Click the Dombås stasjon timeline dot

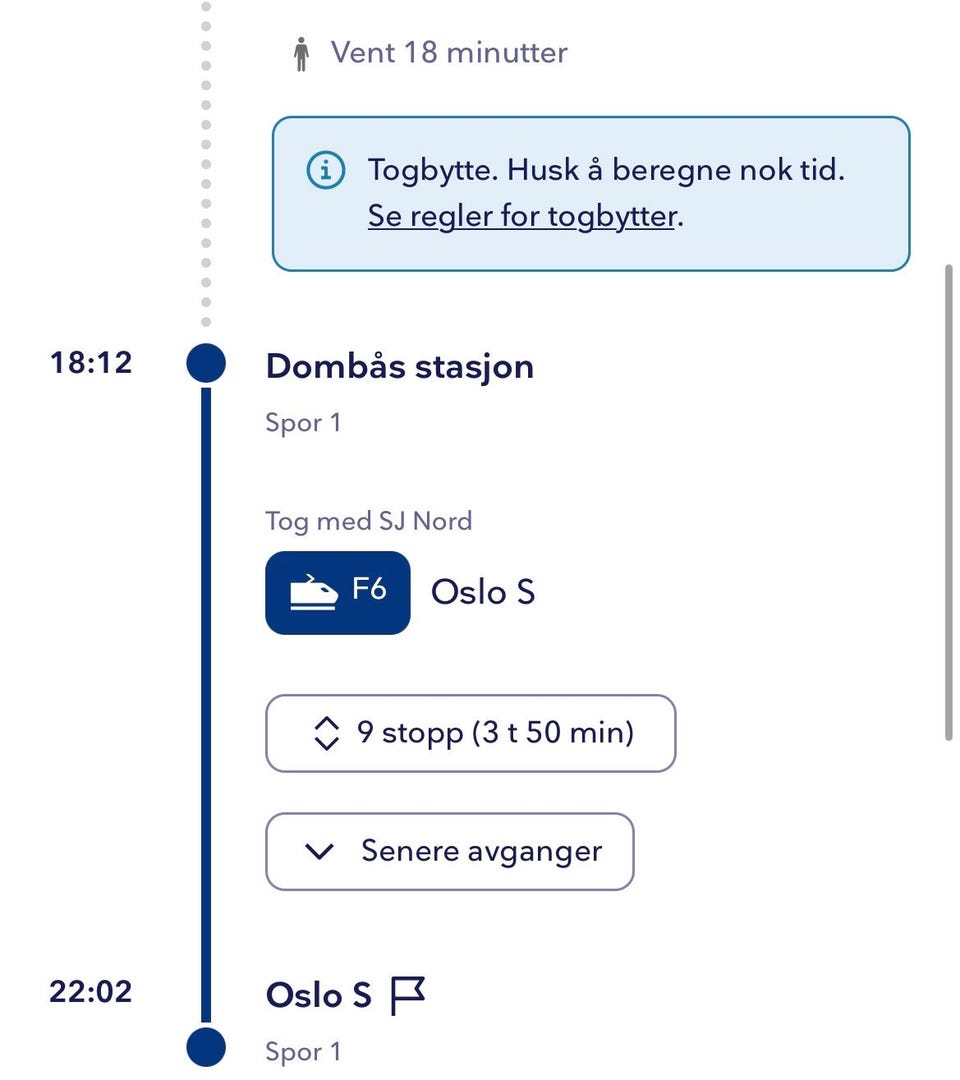(206, 362)
